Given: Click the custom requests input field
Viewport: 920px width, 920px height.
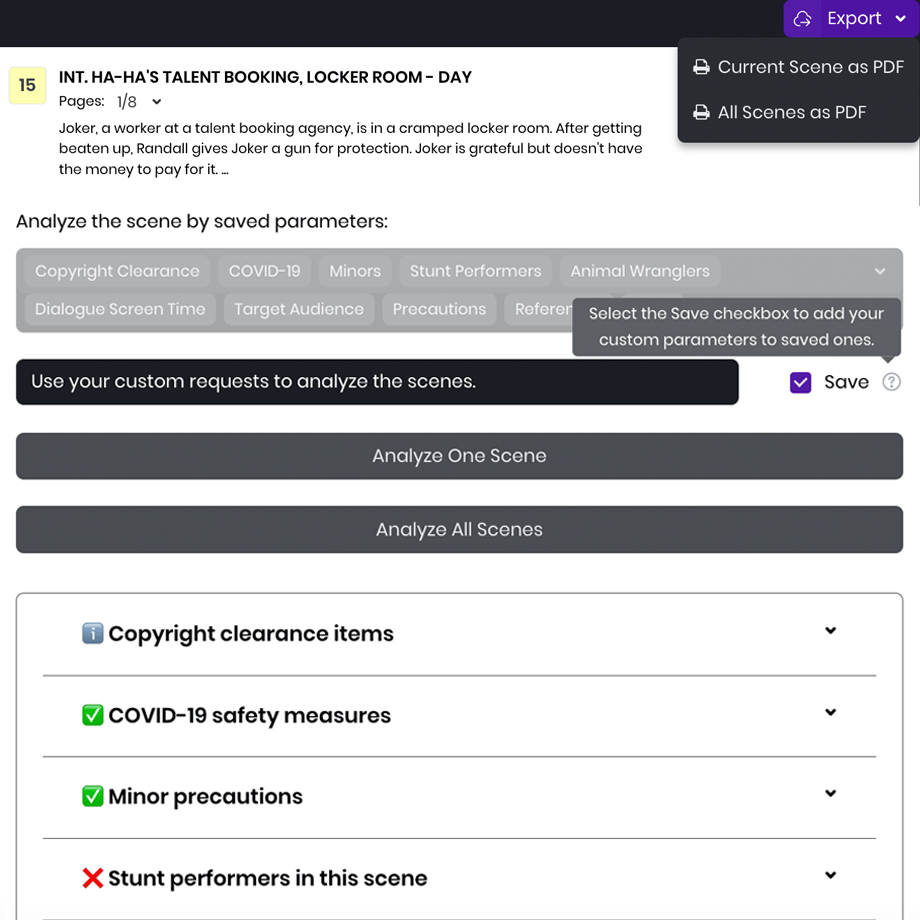Looking at the screenshot, I should coord(377,382).
